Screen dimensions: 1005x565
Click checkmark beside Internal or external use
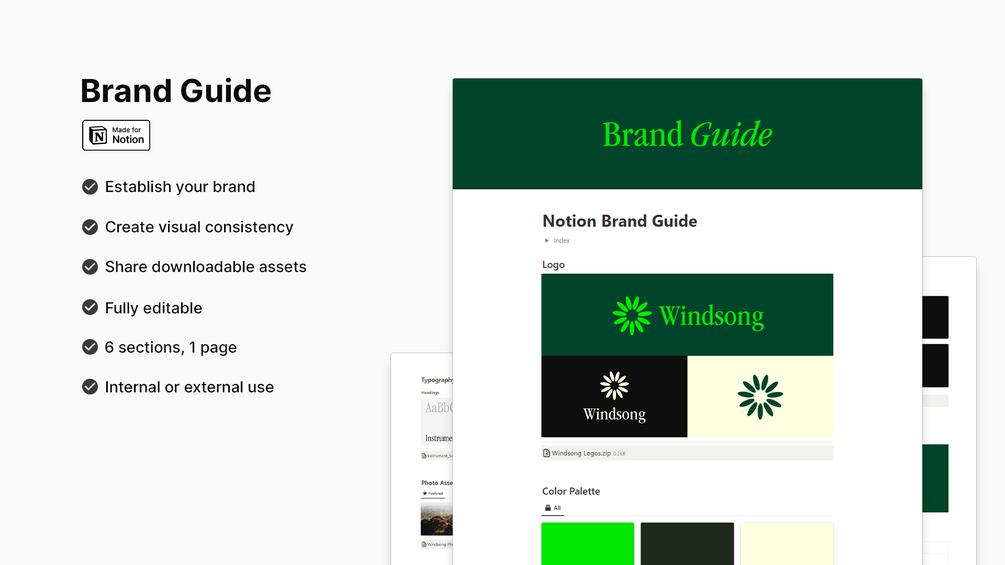point(90,387)
